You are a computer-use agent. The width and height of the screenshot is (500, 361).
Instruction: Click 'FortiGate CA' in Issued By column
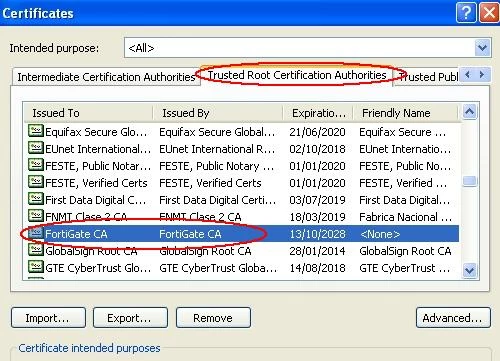[x=190, y=234]
